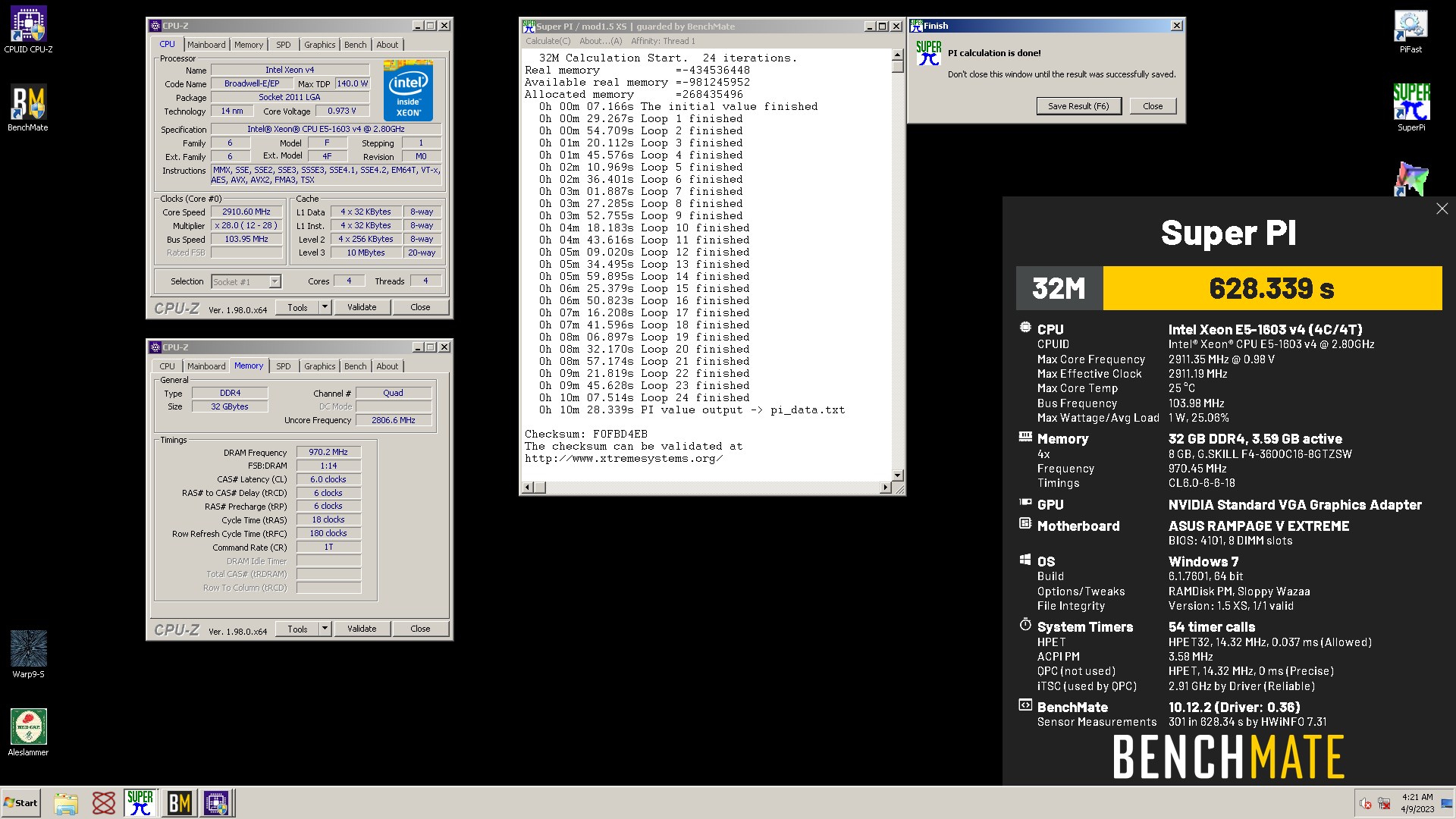Click Close button in top CPU-Z window
Screen dimensions: 1456x819
click(420, 307)
